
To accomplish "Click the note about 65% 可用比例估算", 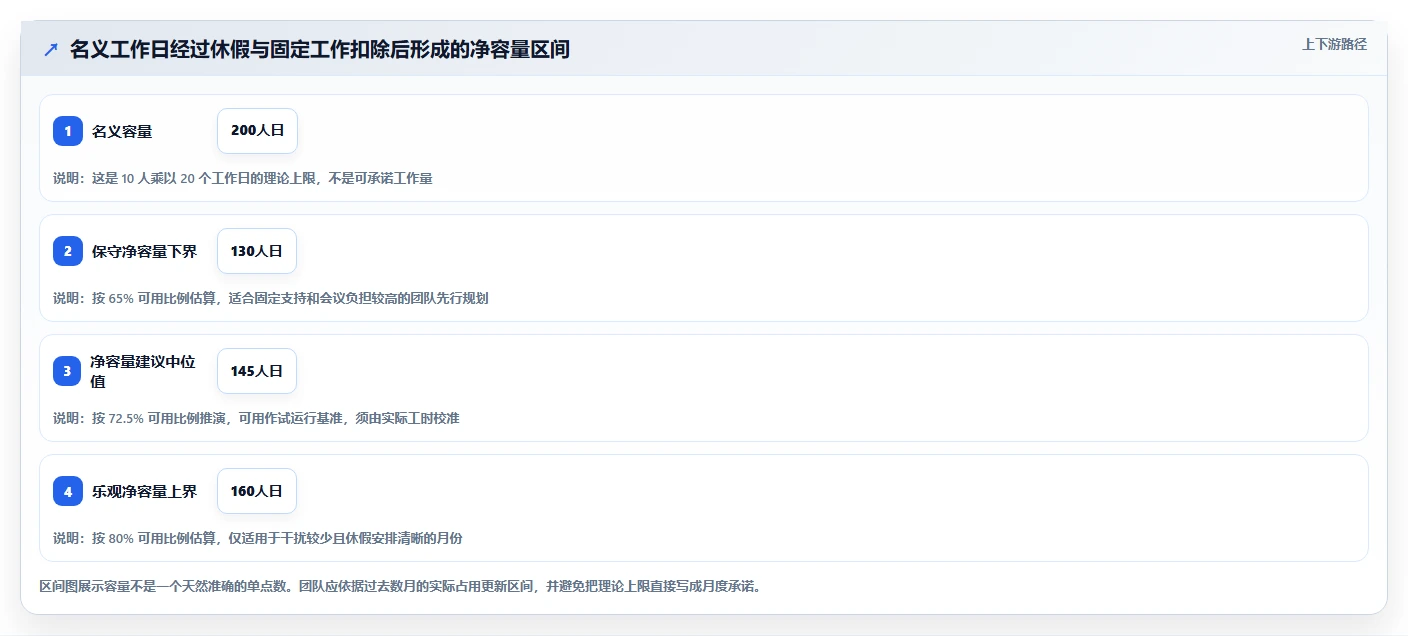I will [271, 298].
